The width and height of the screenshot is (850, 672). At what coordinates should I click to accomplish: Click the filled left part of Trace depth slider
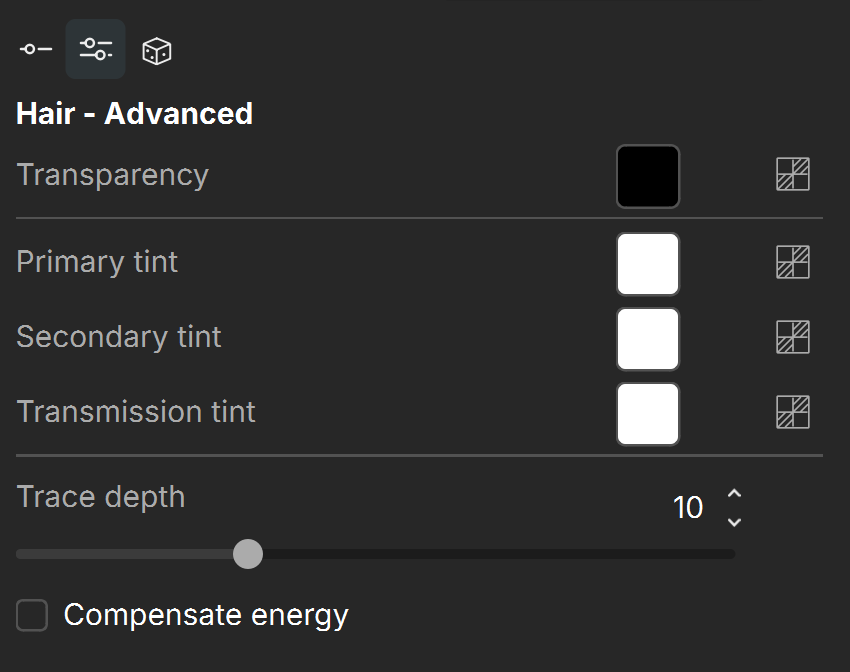click(125, 554)
